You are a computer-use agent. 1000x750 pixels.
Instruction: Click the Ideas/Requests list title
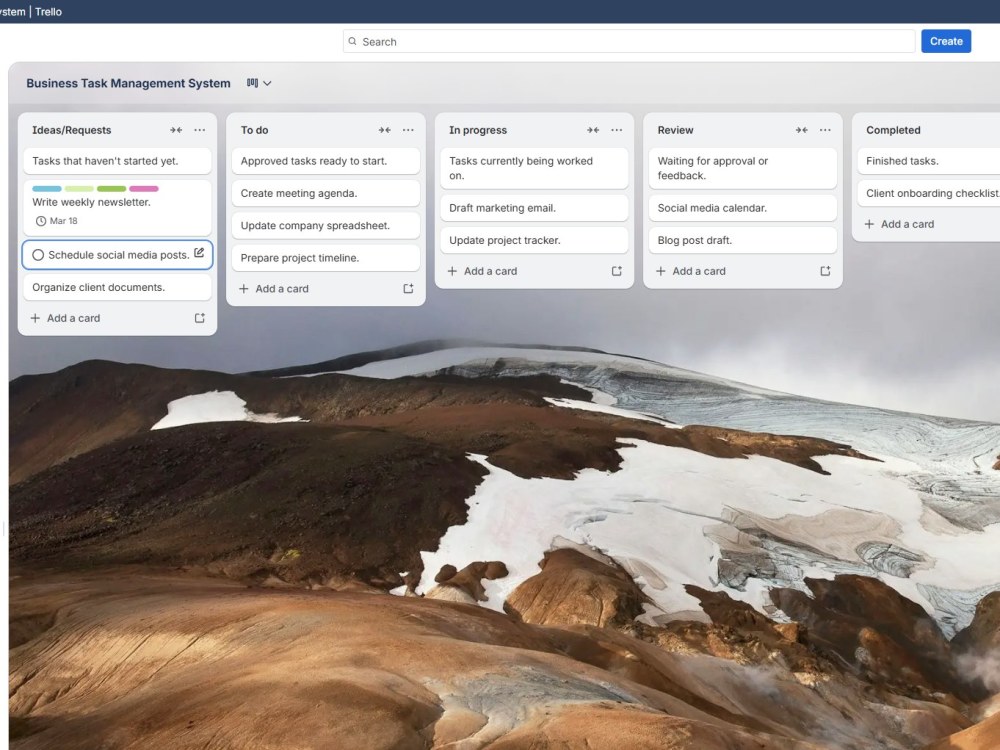click(x=71, y=130)
